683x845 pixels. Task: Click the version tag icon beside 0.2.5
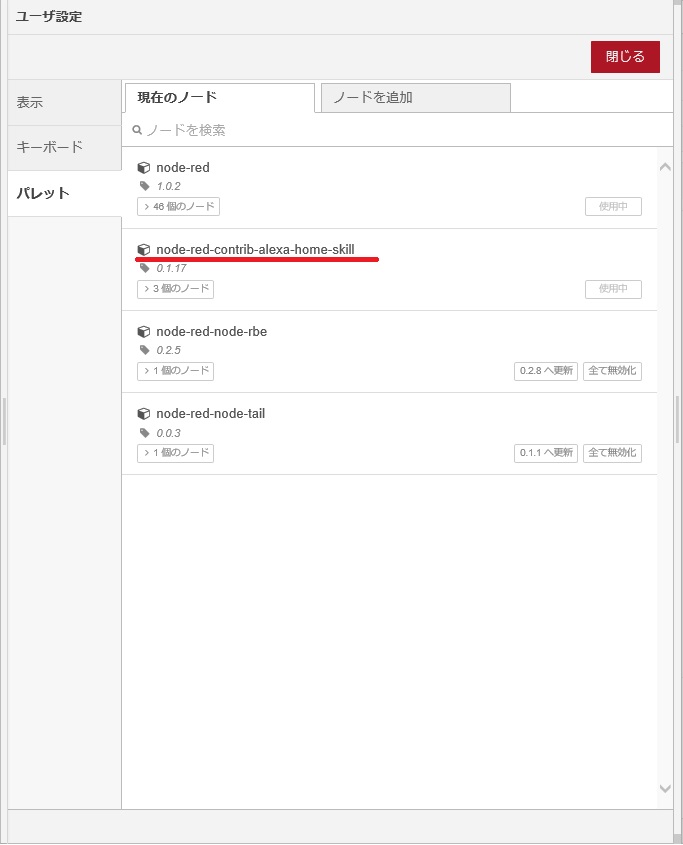point(144,350)
